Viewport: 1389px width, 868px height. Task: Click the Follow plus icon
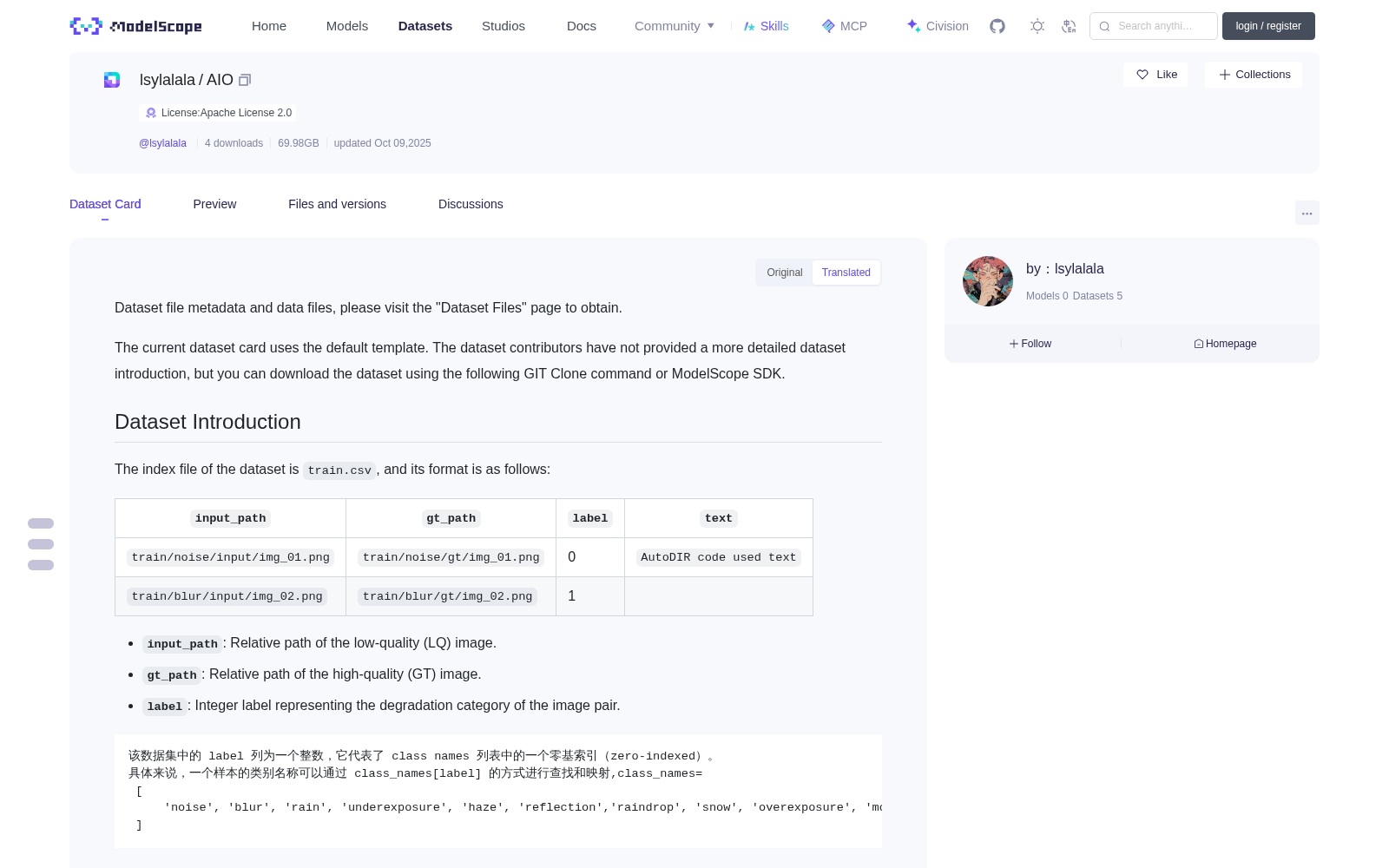point(1014,344)
